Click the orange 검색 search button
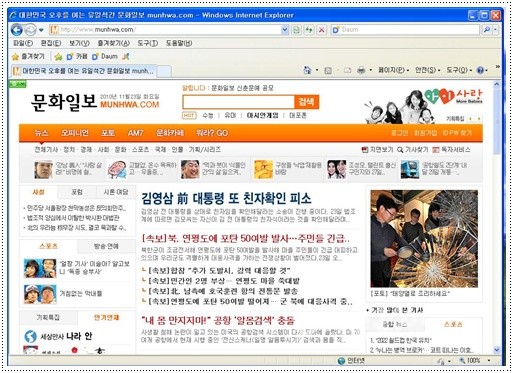Image resolution: width=513 pixels, height=373 pixels. (306, 102)
